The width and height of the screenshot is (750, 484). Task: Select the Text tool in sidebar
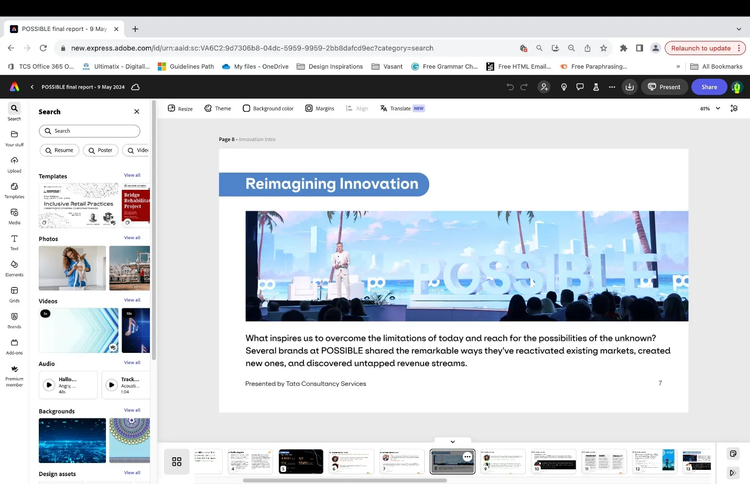tap(14, 241)
